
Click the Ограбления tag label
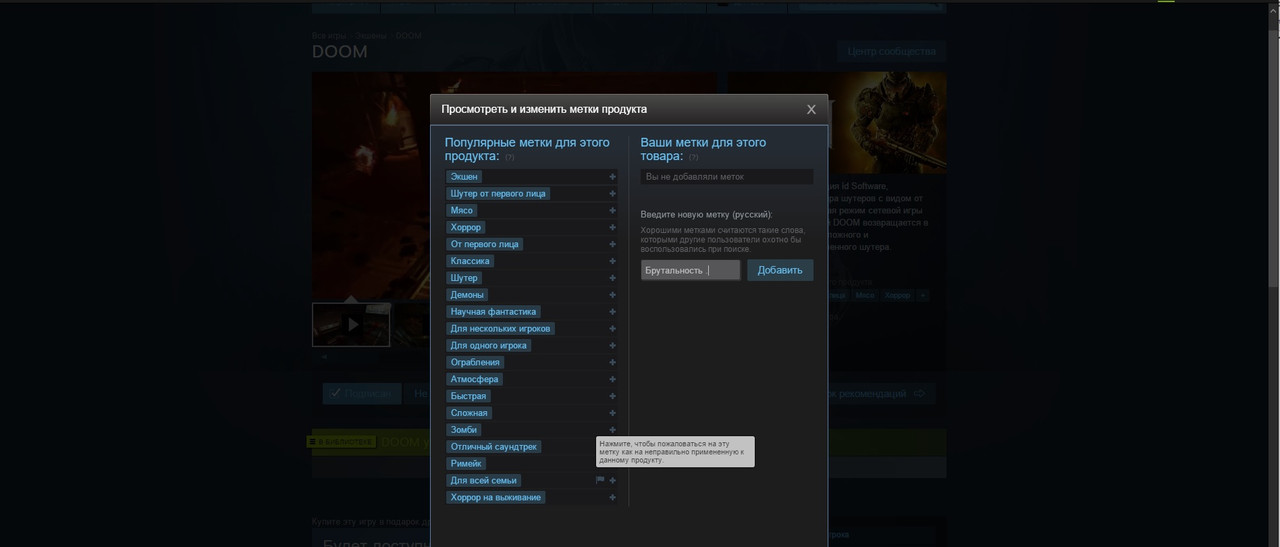475,363
